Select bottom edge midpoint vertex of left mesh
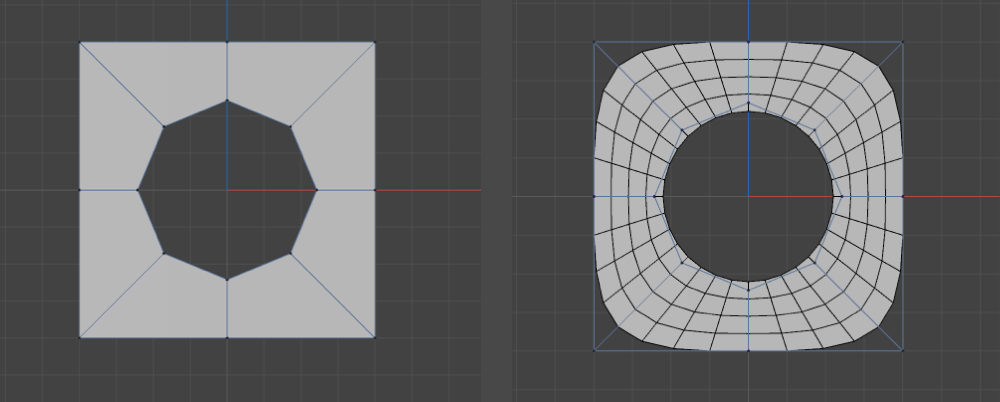The width and height of the screenshot is (1000, 402). point(227,337)
